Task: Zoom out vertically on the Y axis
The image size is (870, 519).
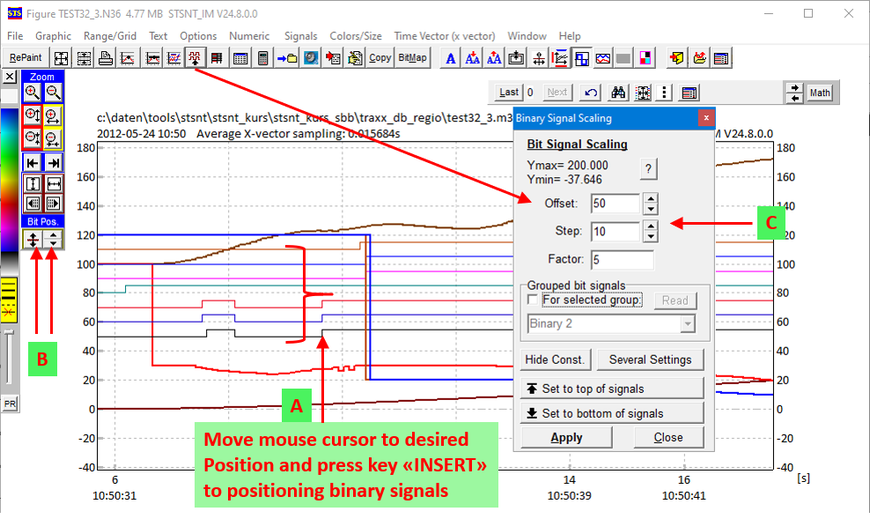Action: [x=32, y=138]
